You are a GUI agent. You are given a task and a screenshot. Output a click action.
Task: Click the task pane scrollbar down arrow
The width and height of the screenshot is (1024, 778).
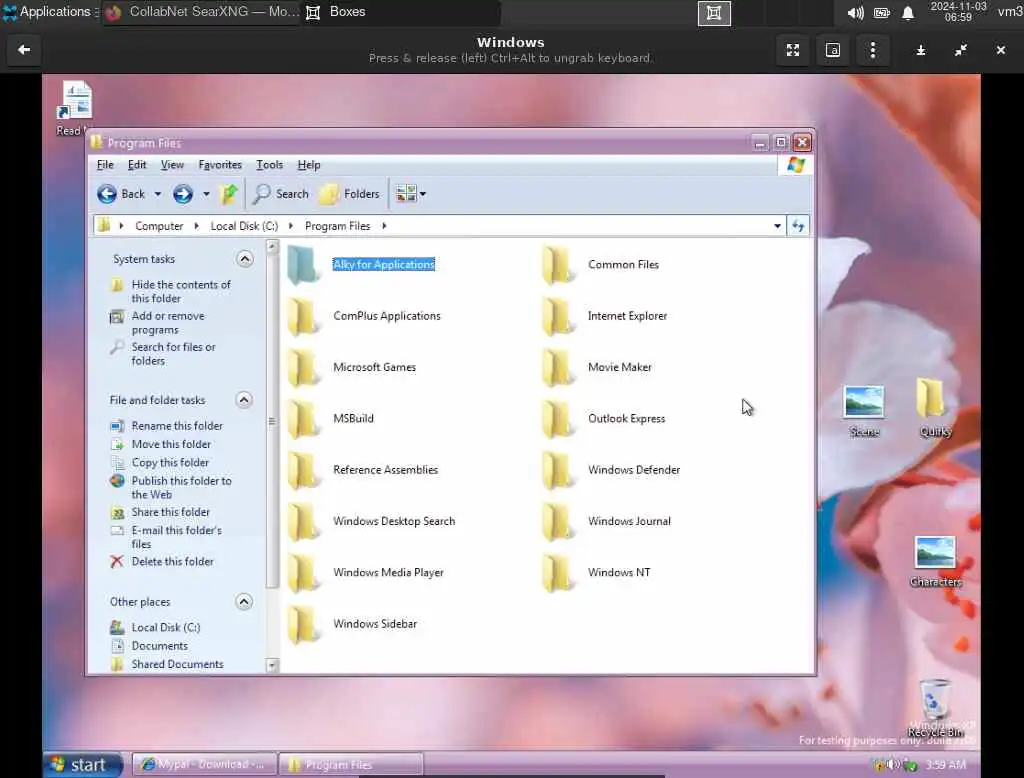tap(272, 666)
